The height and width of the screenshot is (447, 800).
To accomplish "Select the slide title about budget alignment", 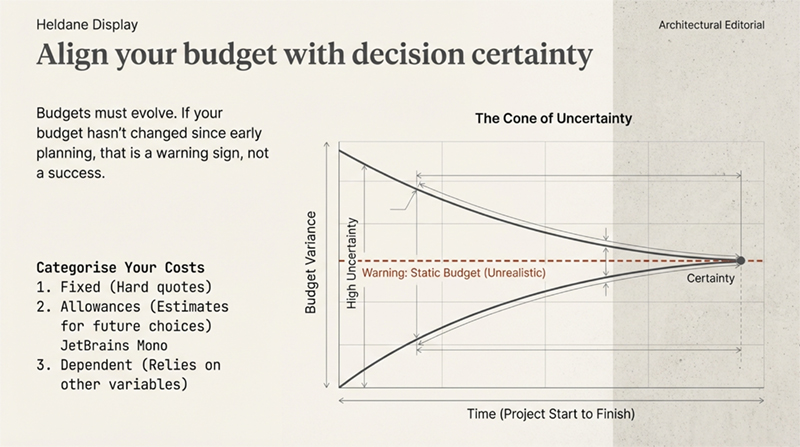I will tap(314, 56).
